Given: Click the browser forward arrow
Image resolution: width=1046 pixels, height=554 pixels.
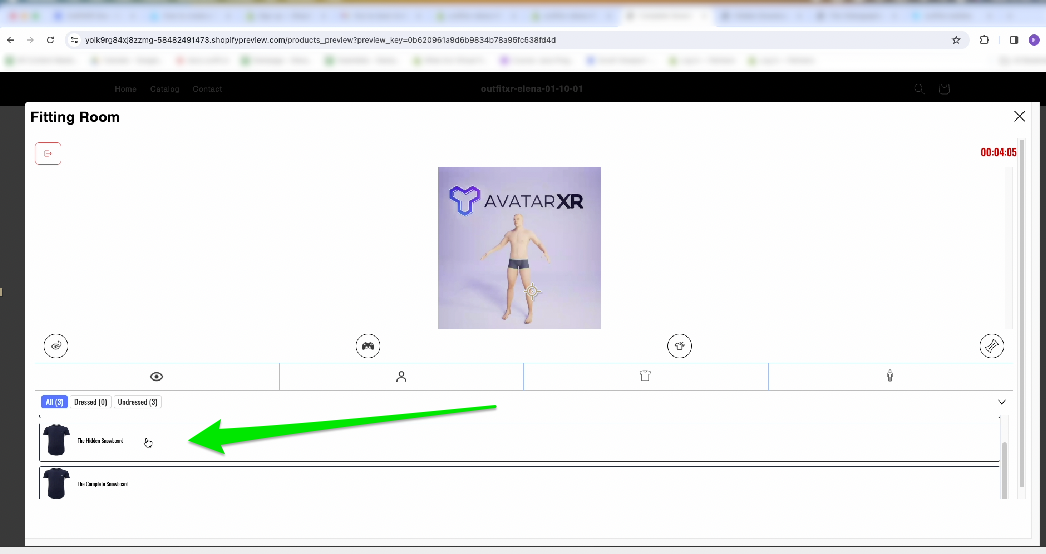Looking at the screenshot, I should click(x=30, y=40).
